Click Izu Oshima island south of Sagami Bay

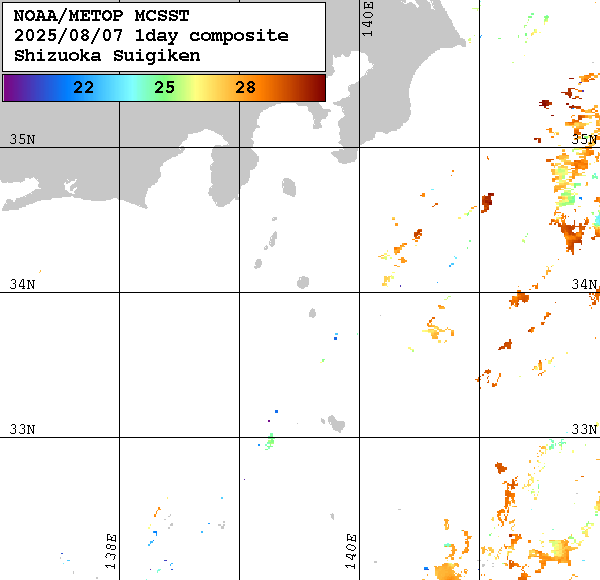(x=289, y=187)
